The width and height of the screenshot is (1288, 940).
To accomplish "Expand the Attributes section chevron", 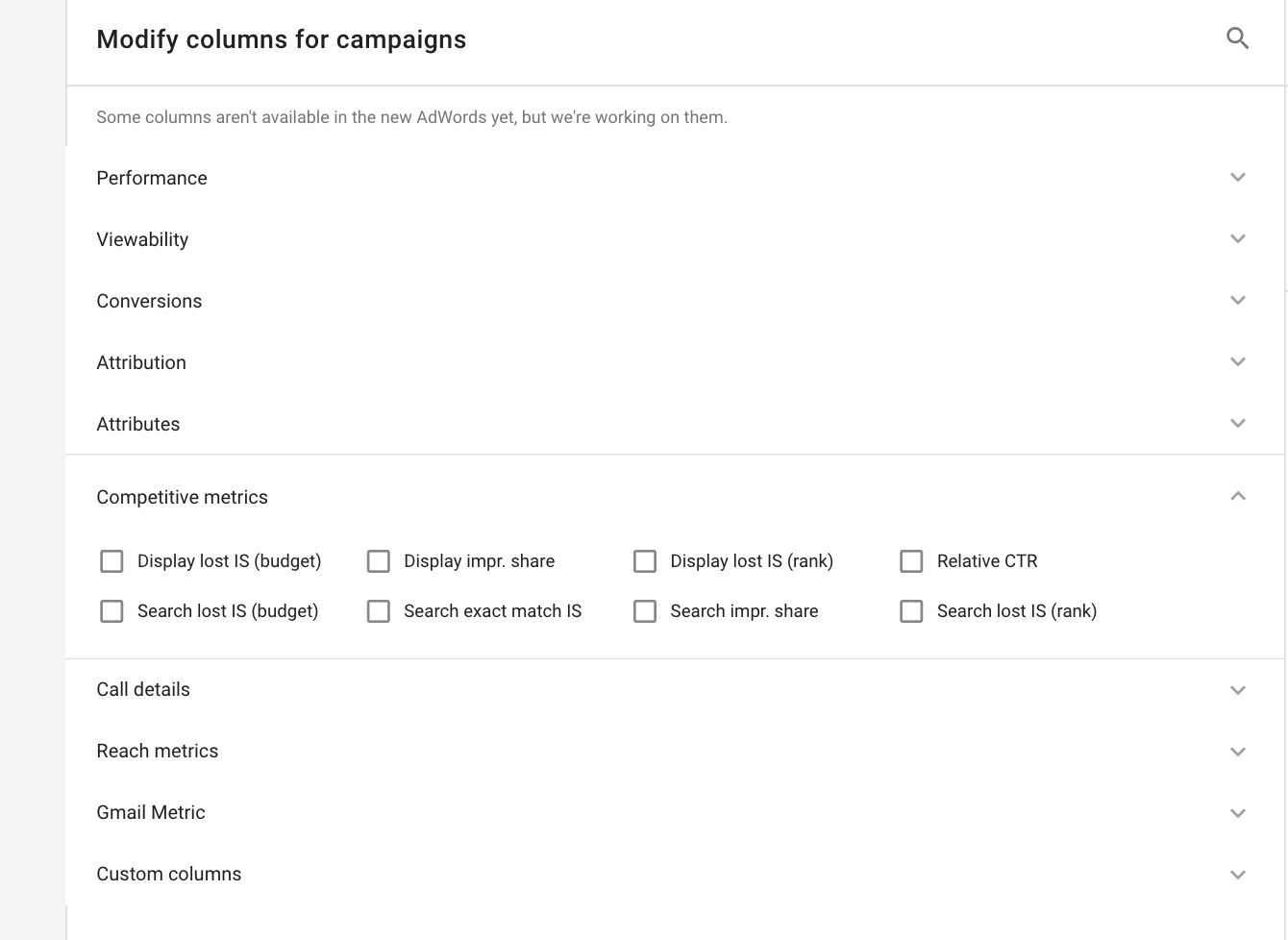I will [1238, 424].
